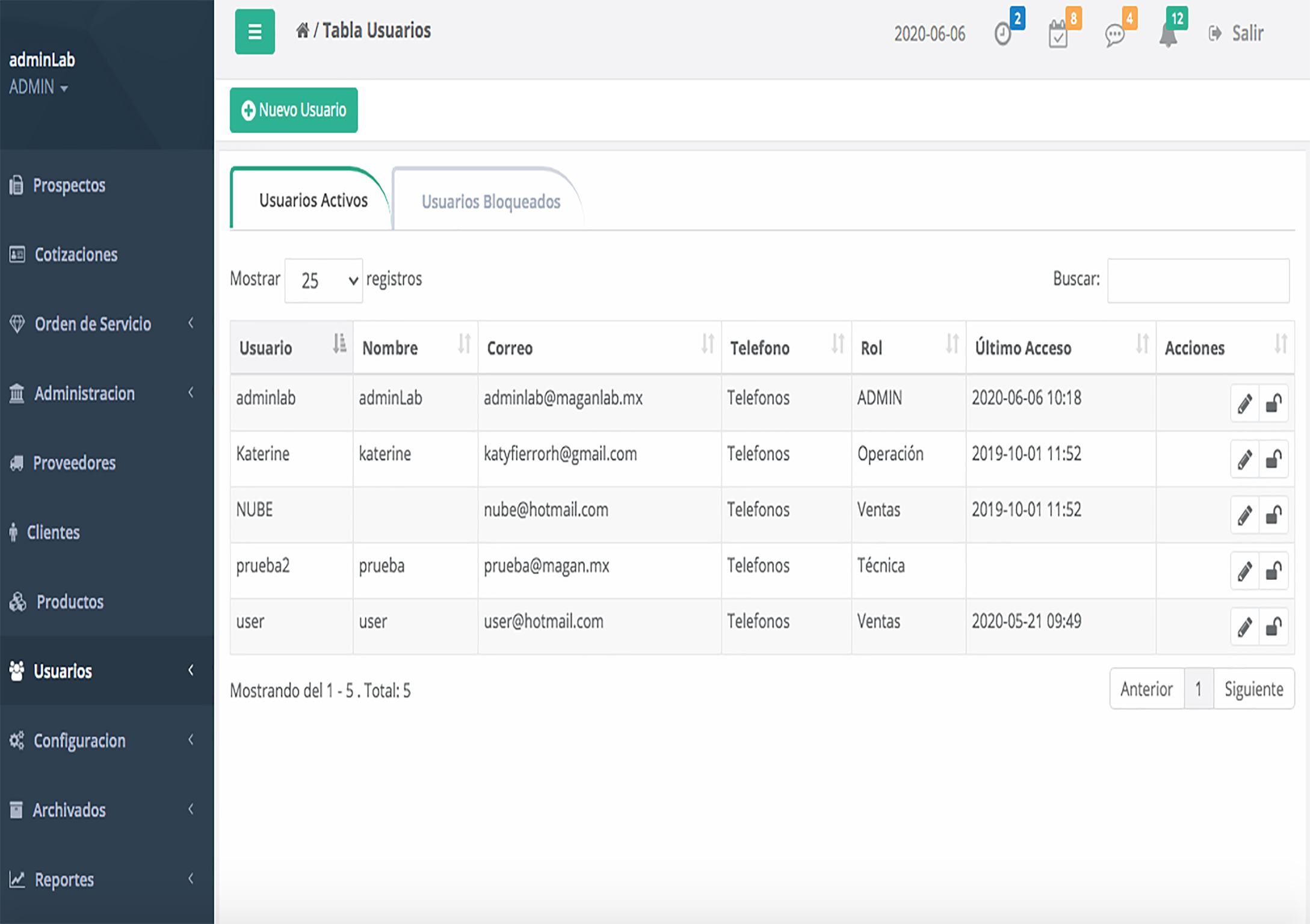
Task: Expand Orden de Servicio sidebar menu
Action: pyautogui.click(x=107, y=324)
